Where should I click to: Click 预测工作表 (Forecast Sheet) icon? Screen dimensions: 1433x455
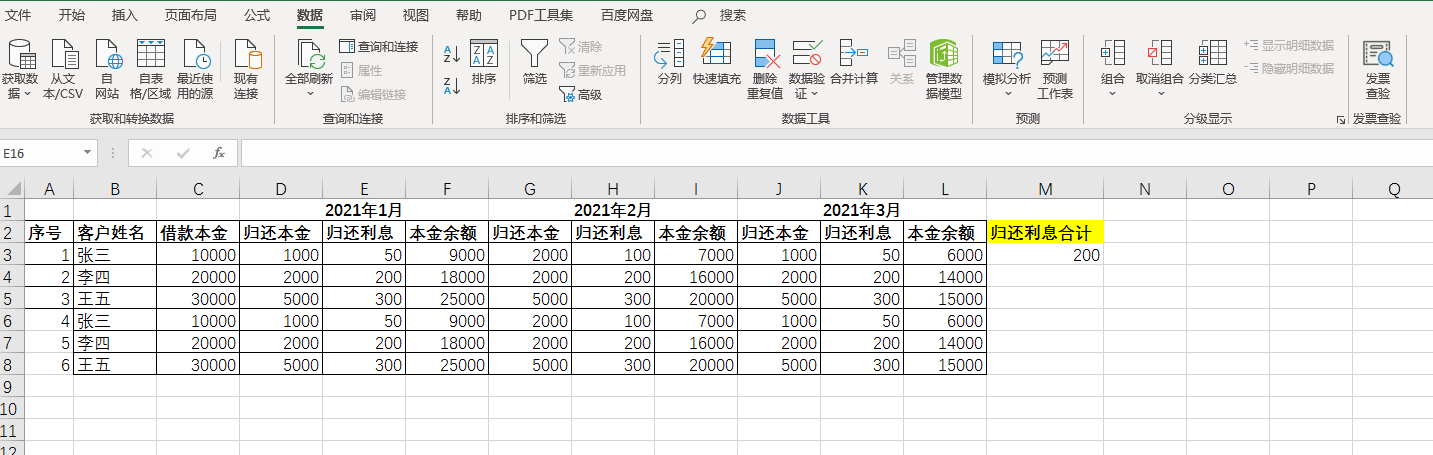click(1055, 55)
